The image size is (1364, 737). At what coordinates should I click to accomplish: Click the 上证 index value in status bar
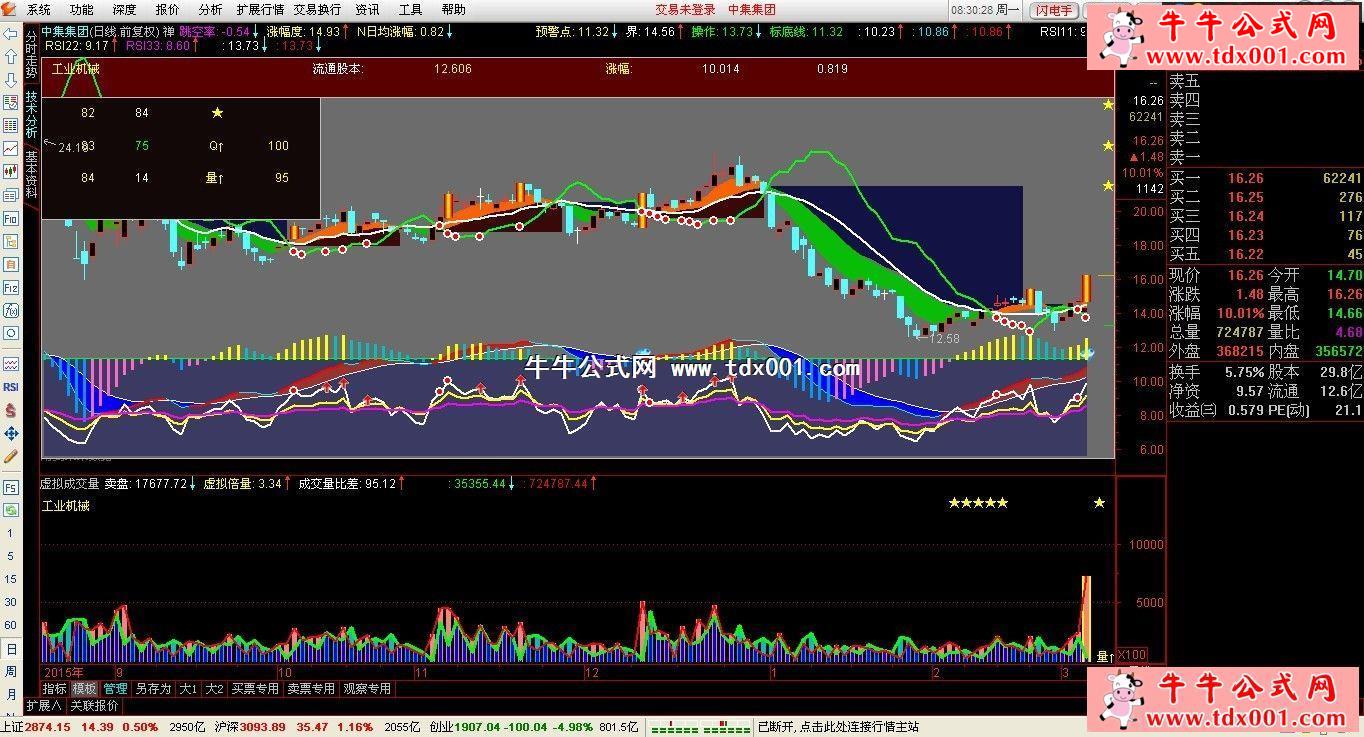[x=48, y=727]
